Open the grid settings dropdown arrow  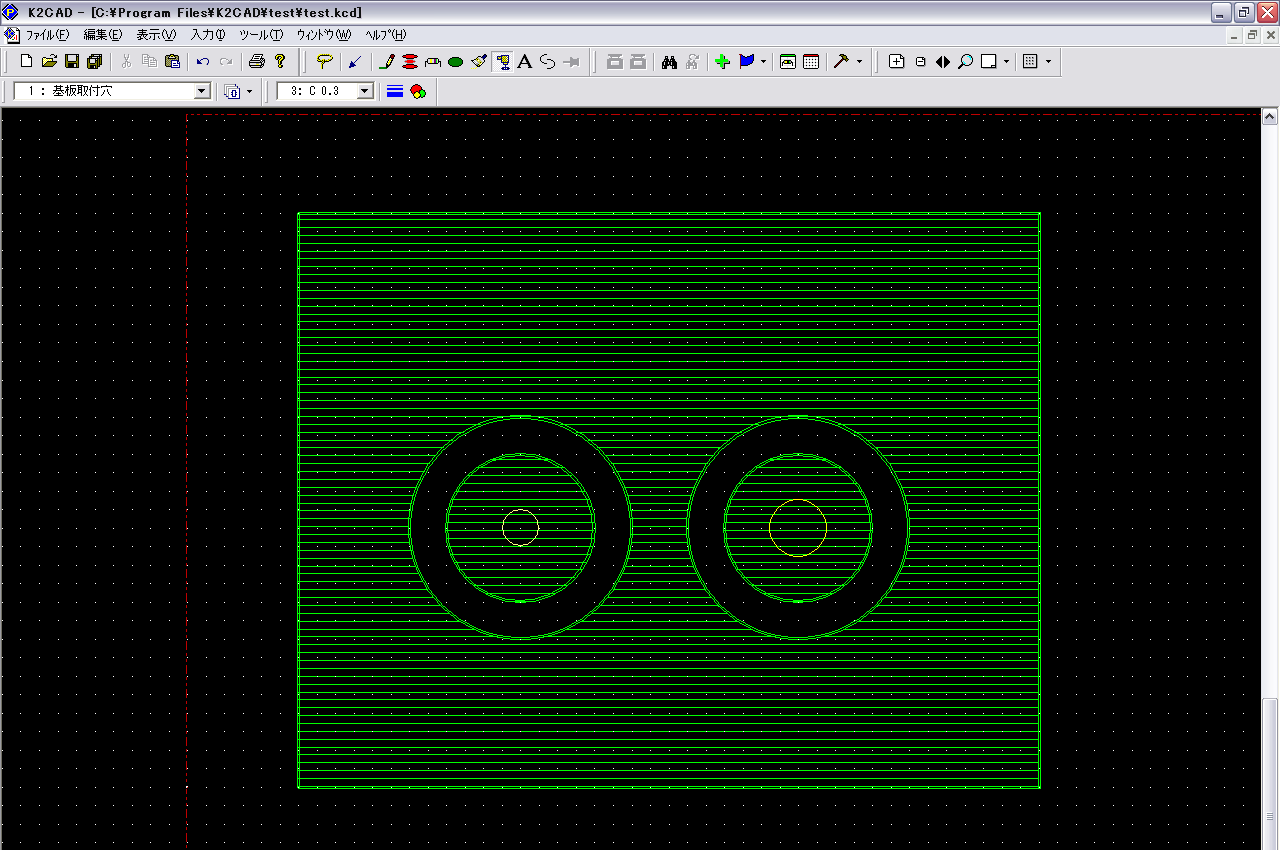coord(1048,62)
